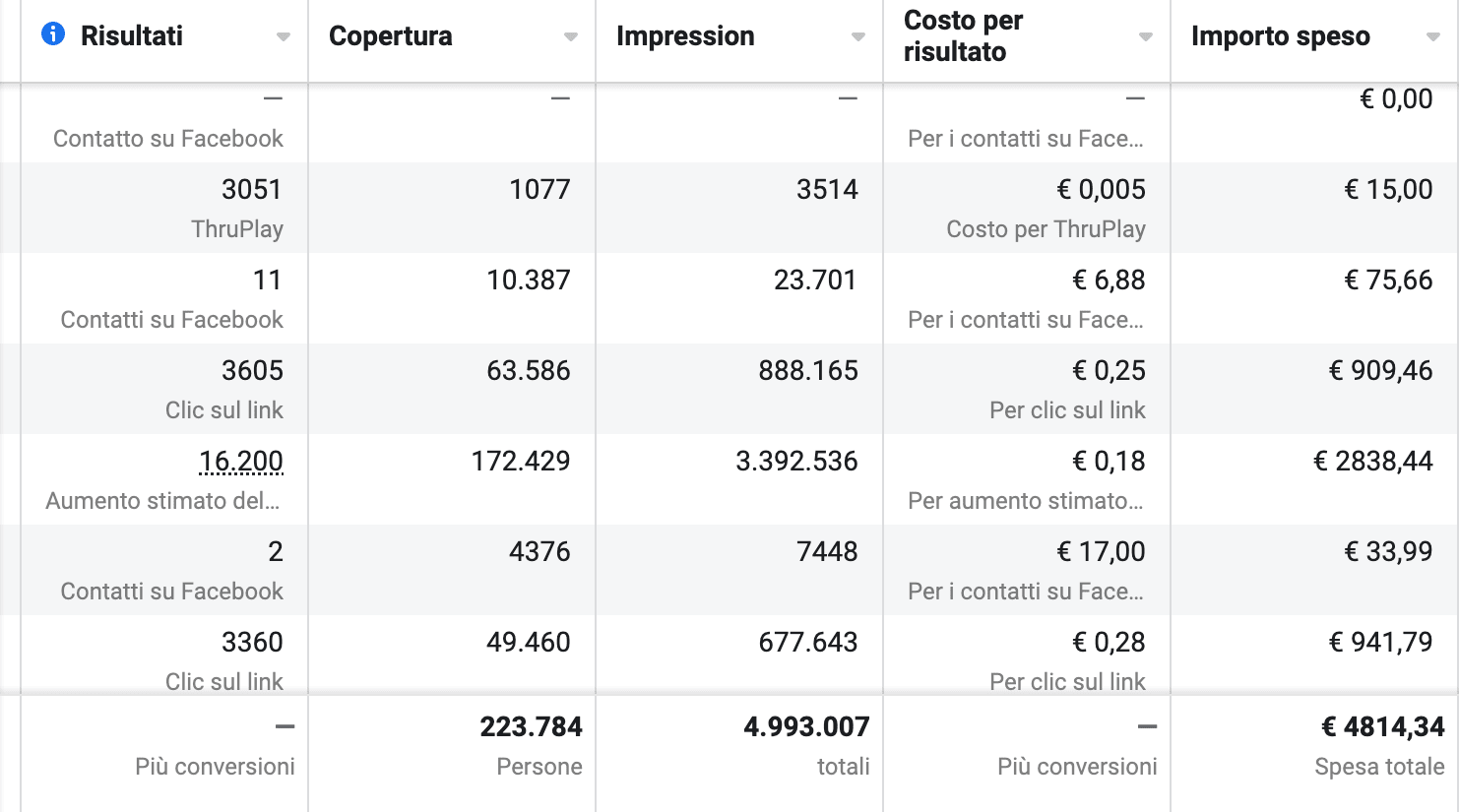
Task: Click the info icon next to Risultati
Action: (x=53, y=34)
